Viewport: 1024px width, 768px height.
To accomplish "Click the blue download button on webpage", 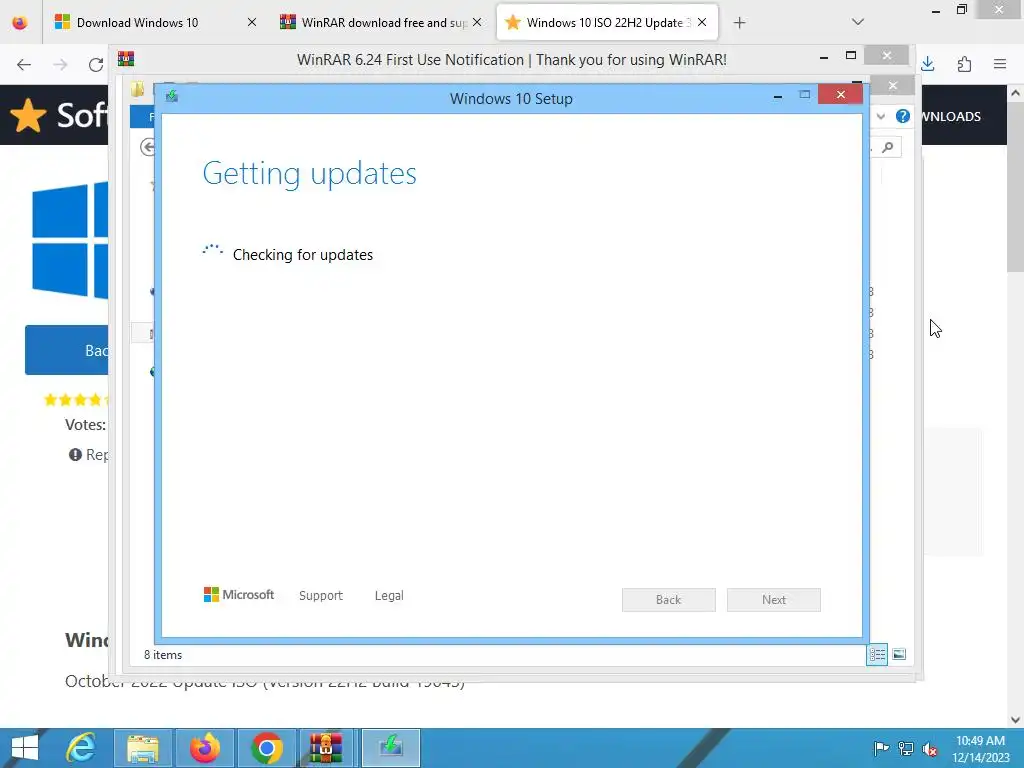I will point(67,350).
